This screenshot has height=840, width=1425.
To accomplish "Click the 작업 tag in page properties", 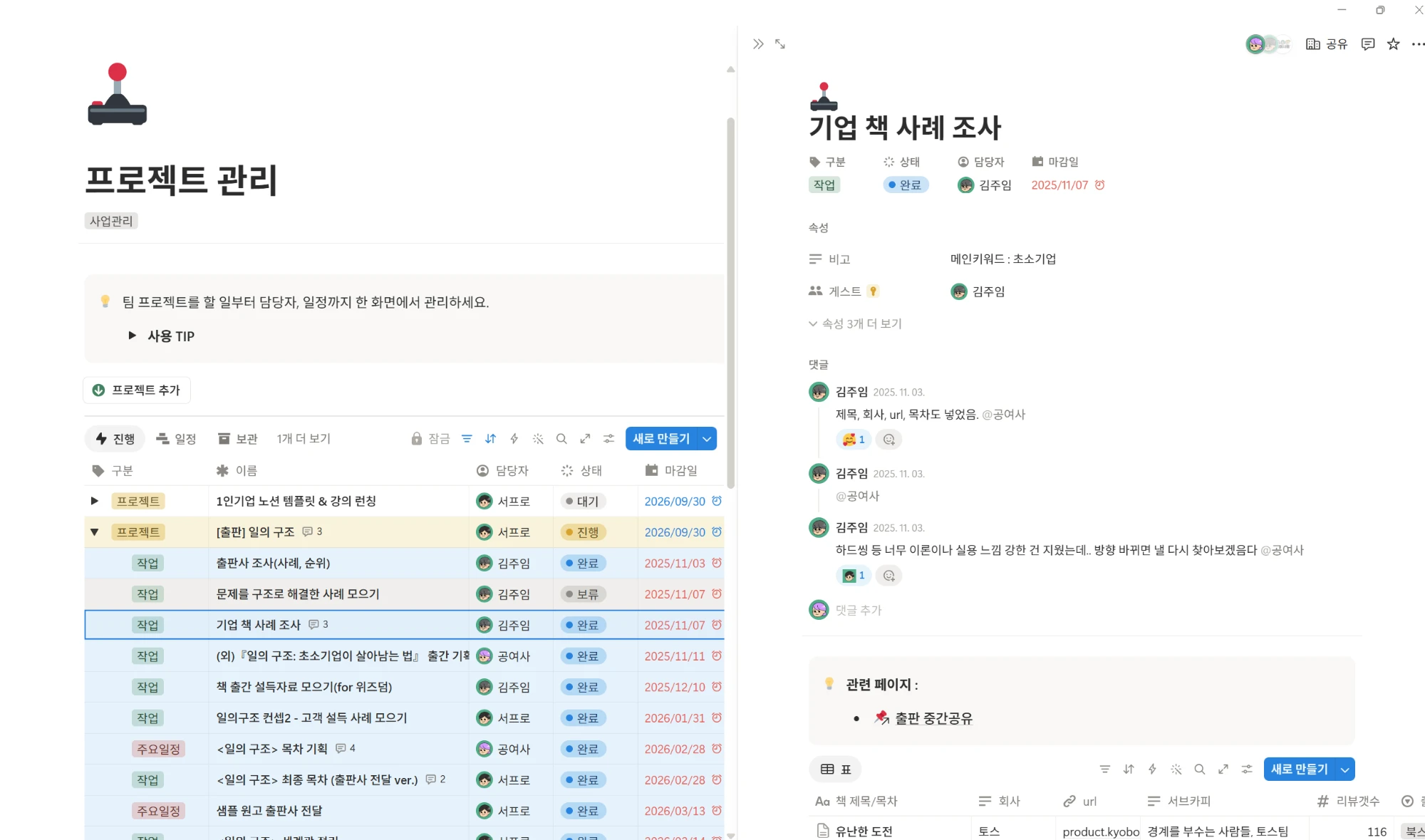I will click(x=824, y=185).
